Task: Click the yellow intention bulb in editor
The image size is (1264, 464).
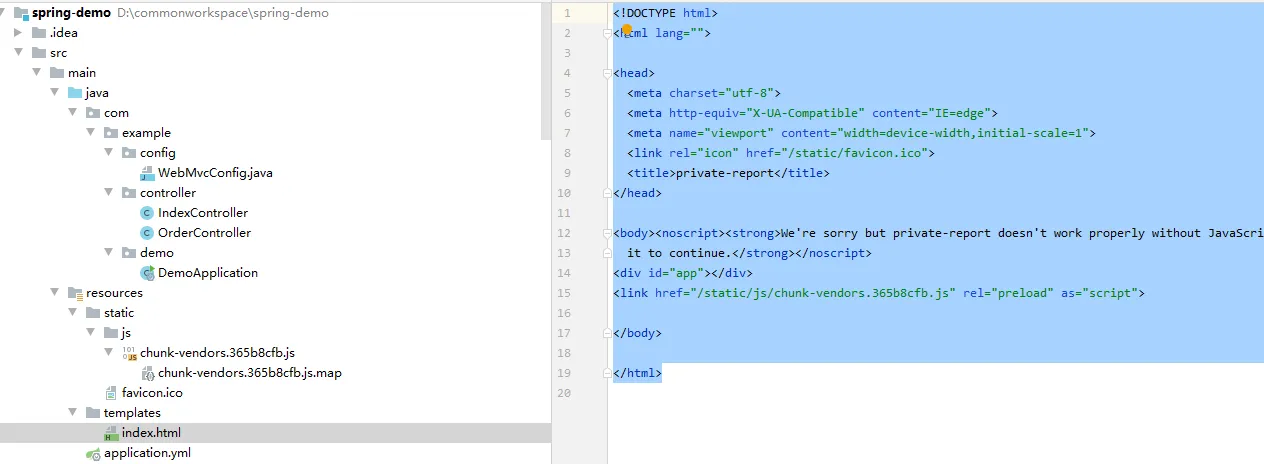Action: (628, 31)
